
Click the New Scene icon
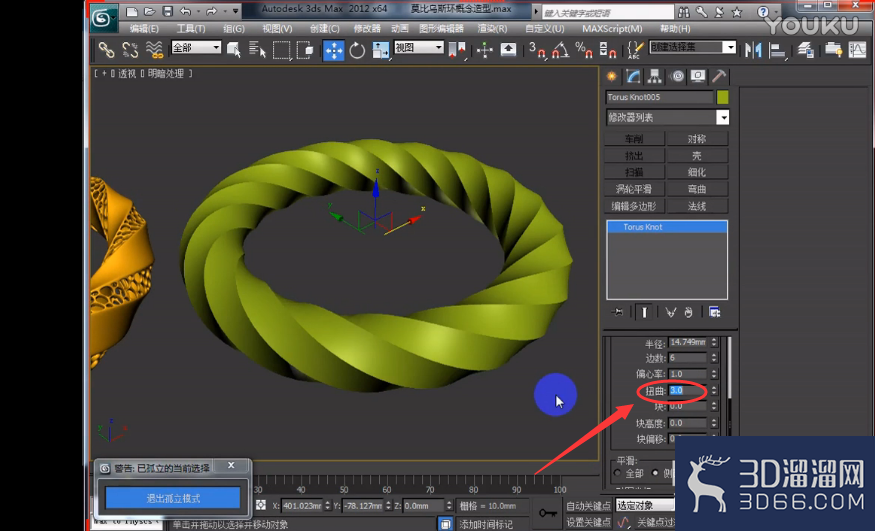click(x=132, y=11)
